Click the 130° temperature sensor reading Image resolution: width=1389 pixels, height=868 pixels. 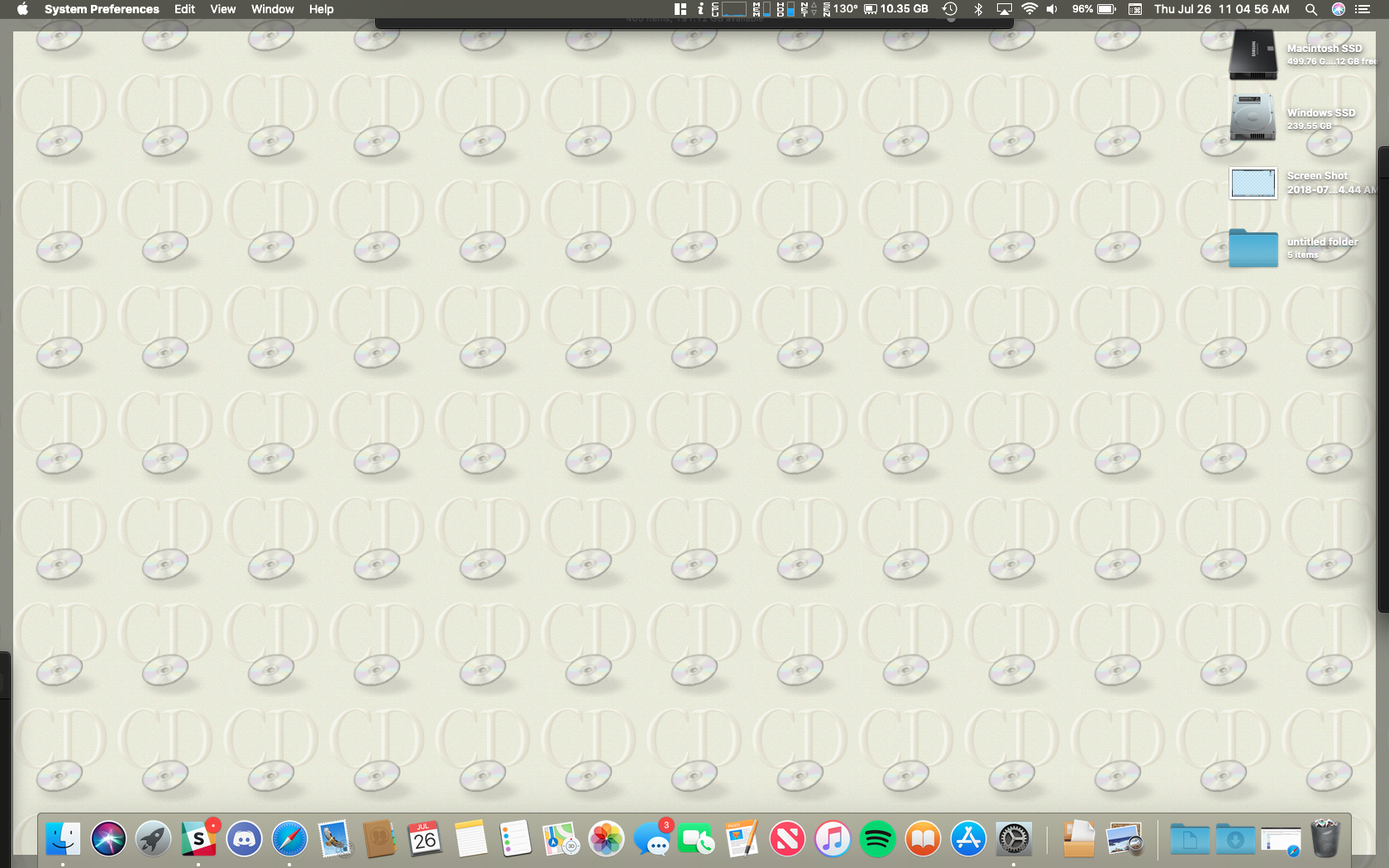[840, 9]
